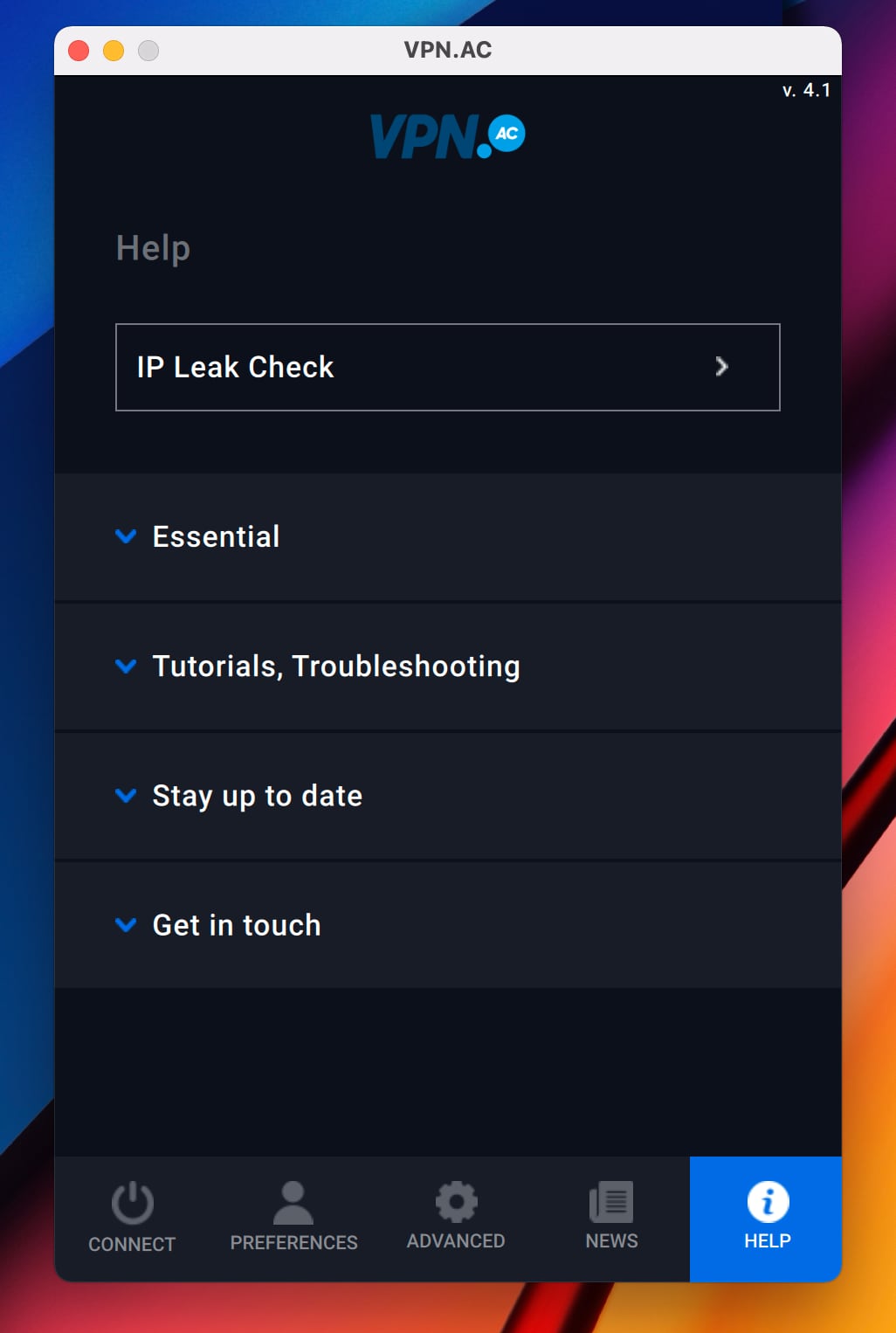Click the v. 4.1 version label

806,90
